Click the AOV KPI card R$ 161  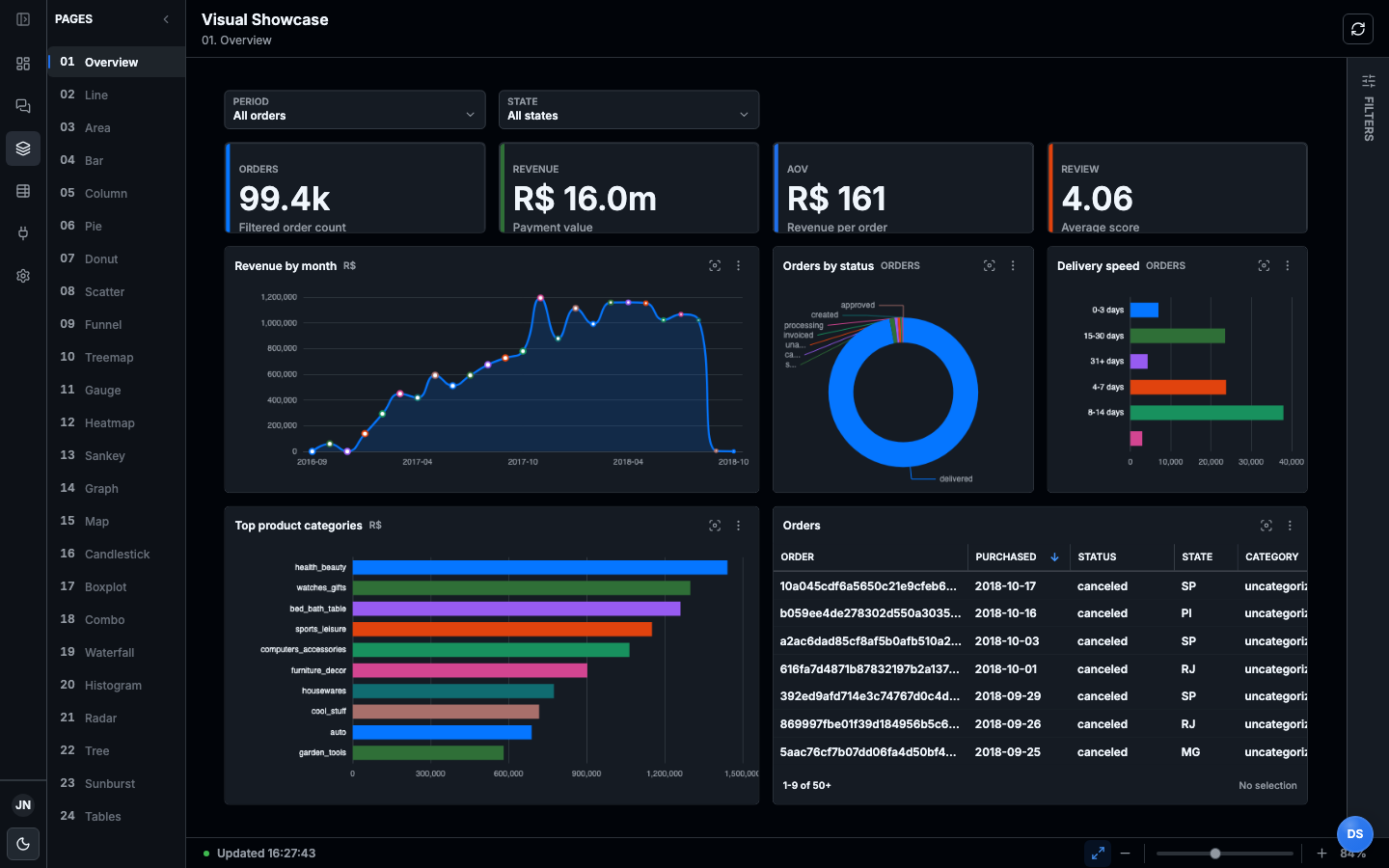903,188
